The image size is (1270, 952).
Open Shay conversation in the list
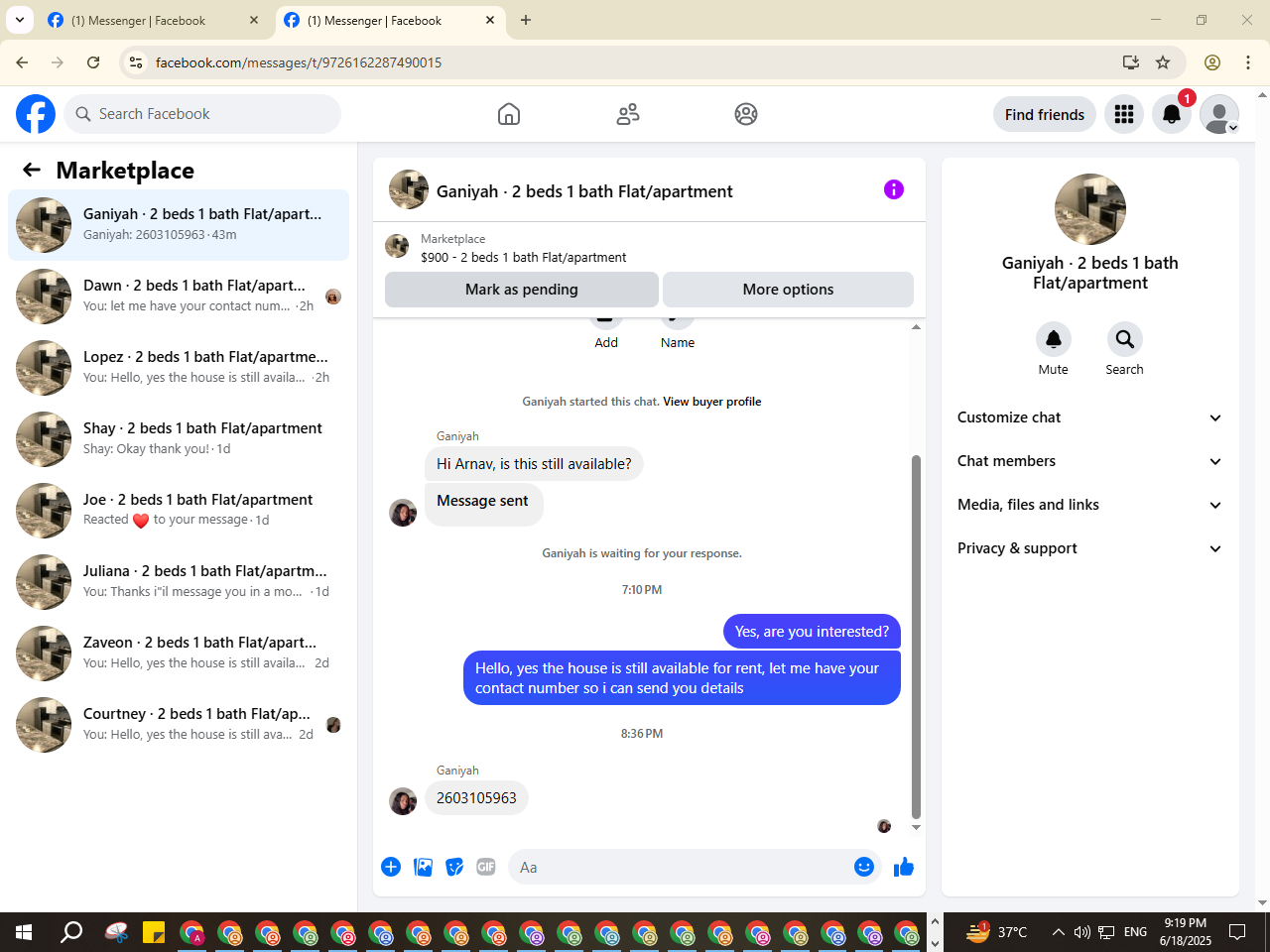[179, 439]
